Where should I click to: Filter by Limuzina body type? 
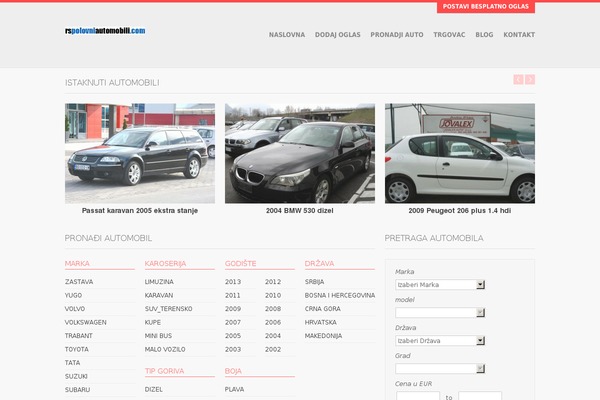point(159,282)
